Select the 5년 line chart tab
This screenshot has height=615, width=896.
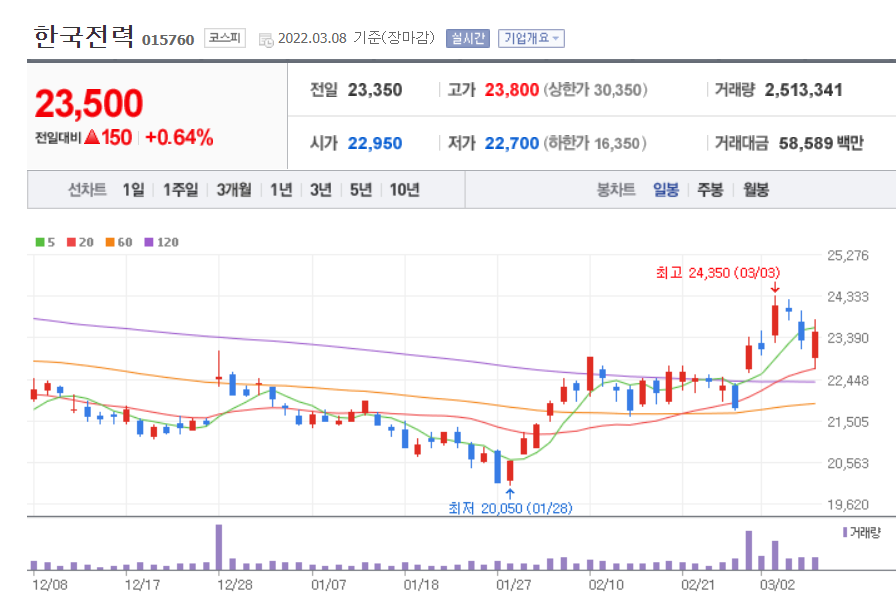[x=361, y=189]
